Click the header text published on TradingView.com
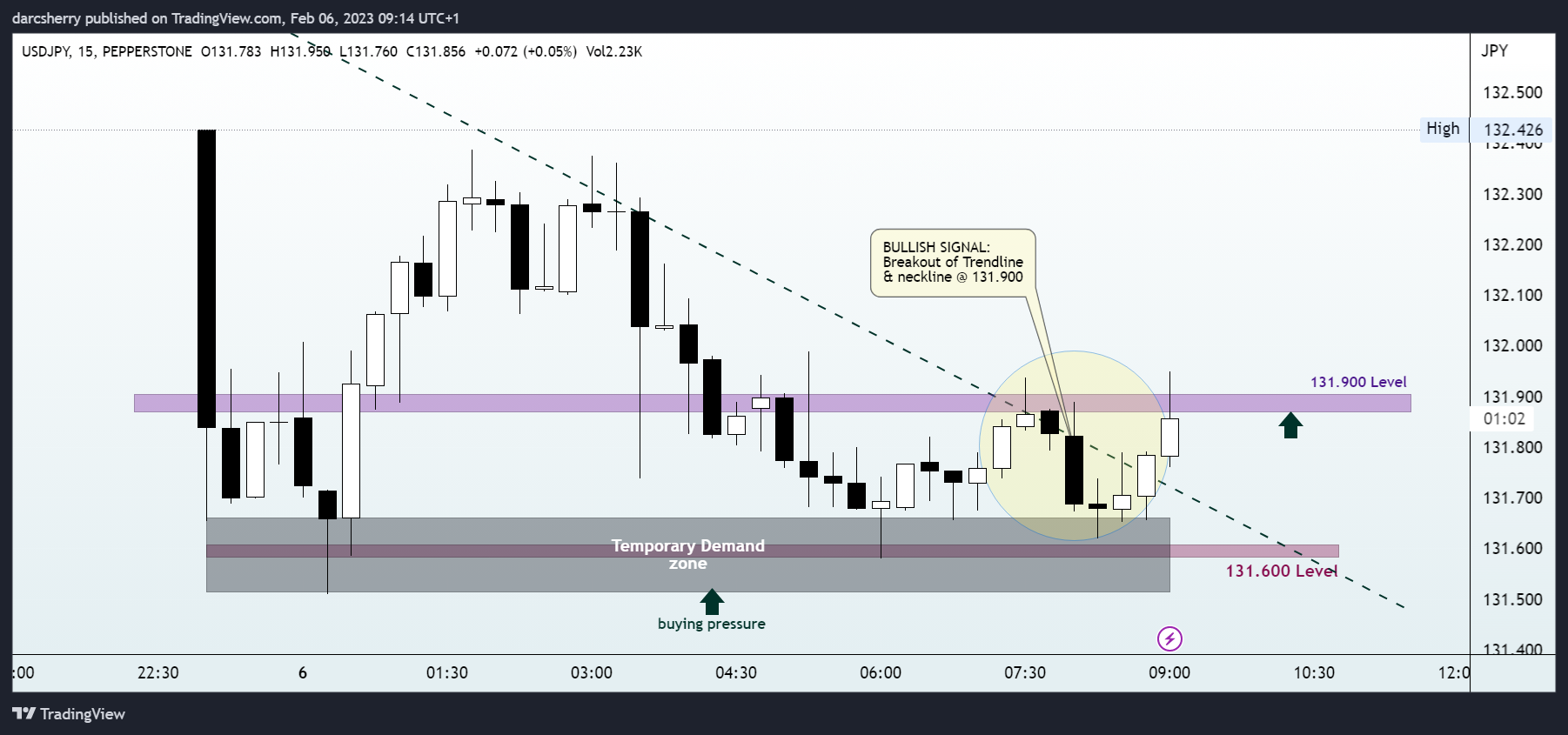This screenshot has height=735, width=1568. click(x=183, y=18)
